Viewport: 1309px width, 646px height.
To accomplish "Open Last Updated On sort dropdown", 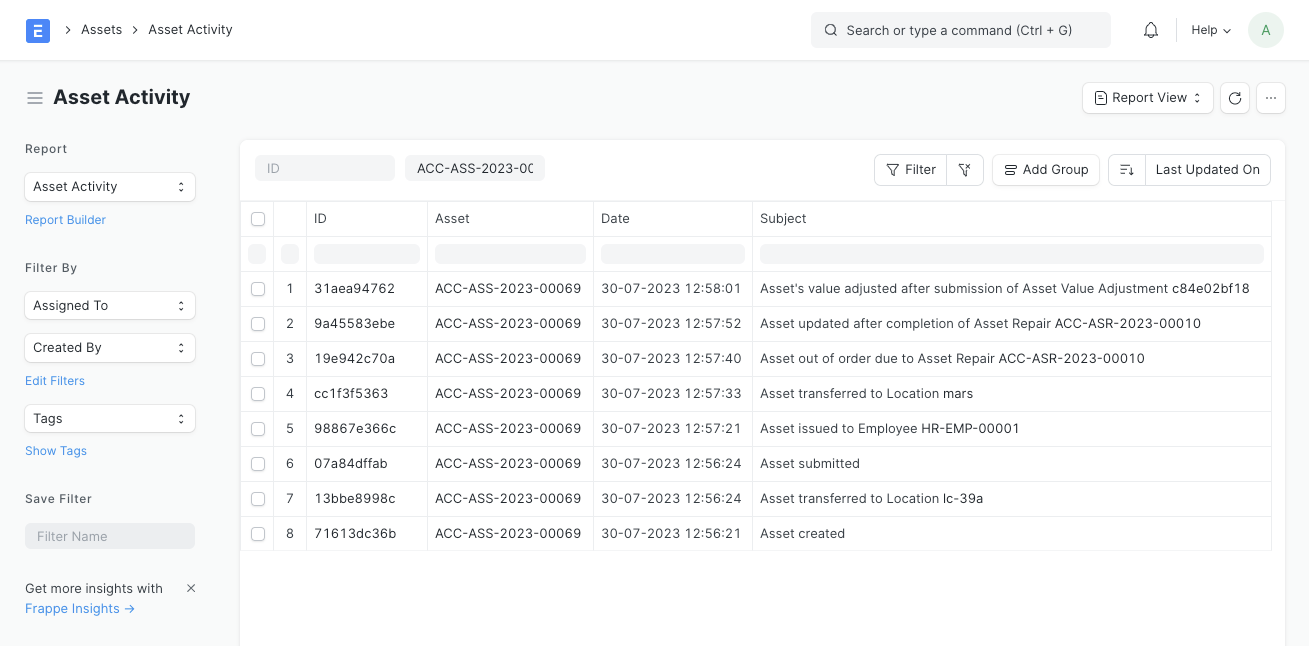I will (x=1208, y=170).
